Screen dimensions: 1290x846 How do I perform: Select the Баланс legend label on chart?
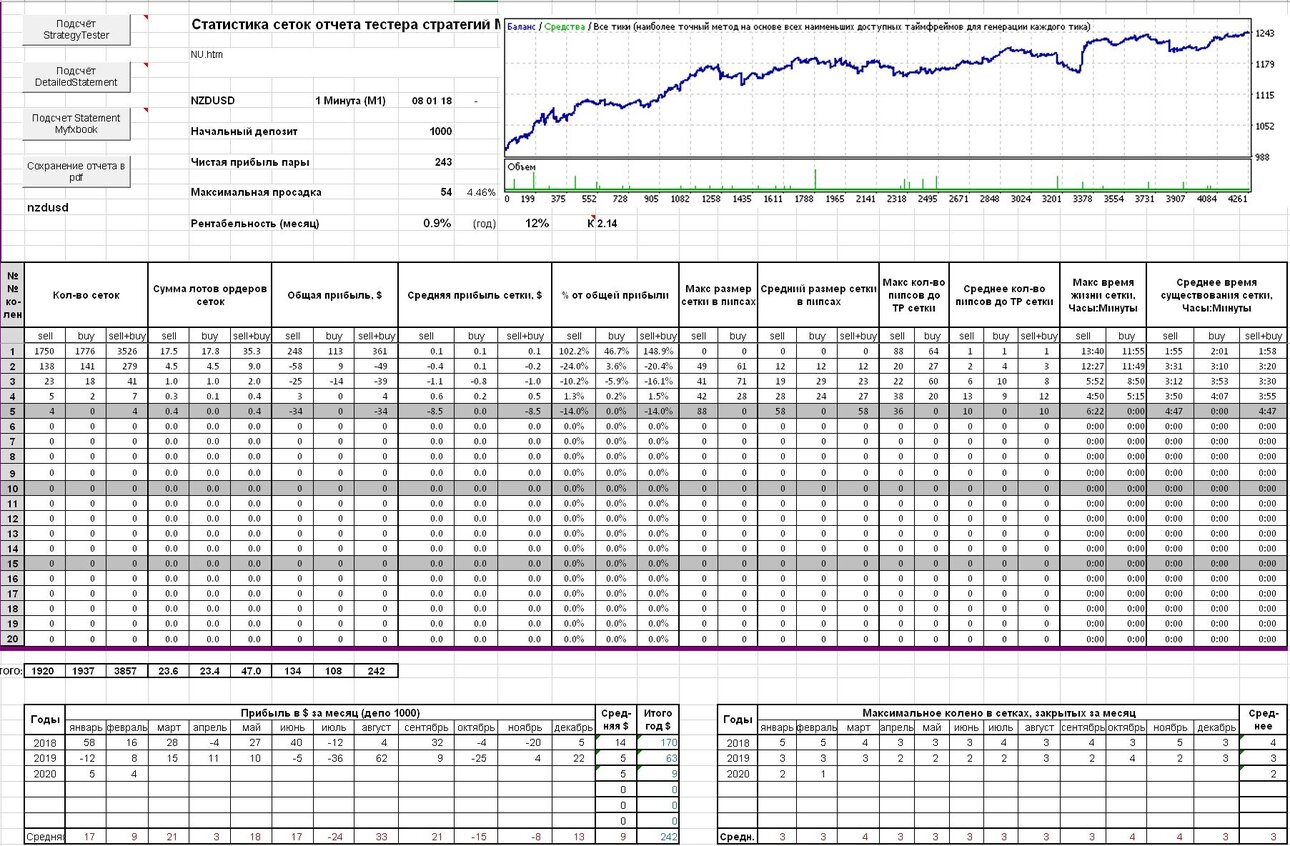click(x=521, y=26)
